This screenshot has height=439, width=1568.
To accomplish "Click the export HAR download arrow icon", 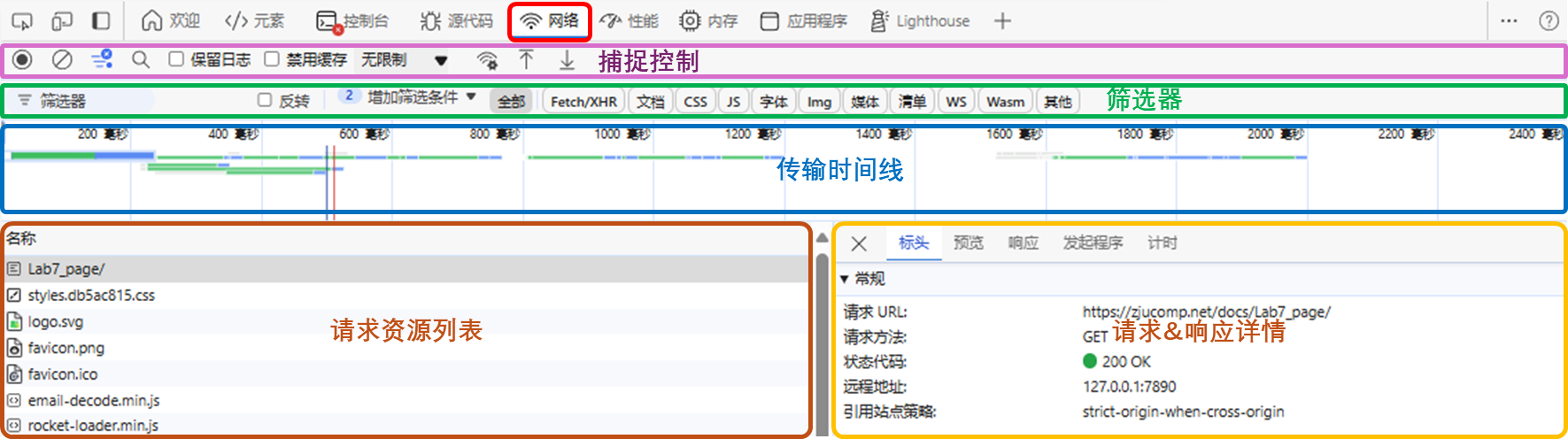I will 567,59.
